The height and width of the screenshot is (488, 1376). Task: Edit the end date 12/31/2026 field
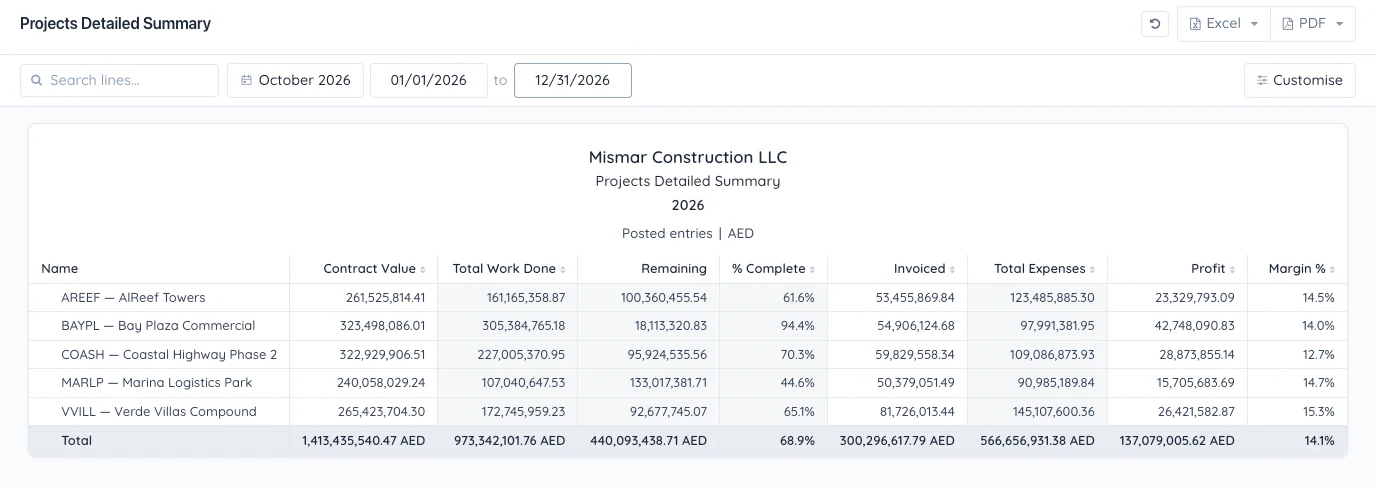click(x=572, y=80)
